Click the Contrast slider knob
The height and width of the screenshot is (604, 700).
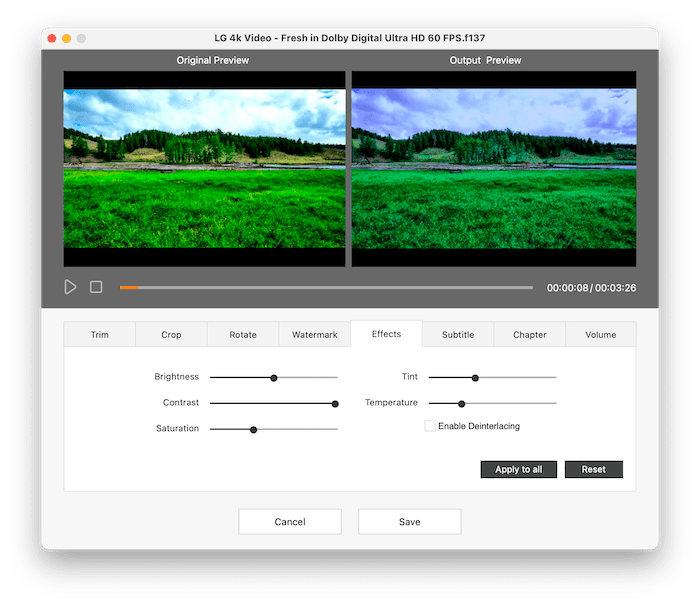335,404
